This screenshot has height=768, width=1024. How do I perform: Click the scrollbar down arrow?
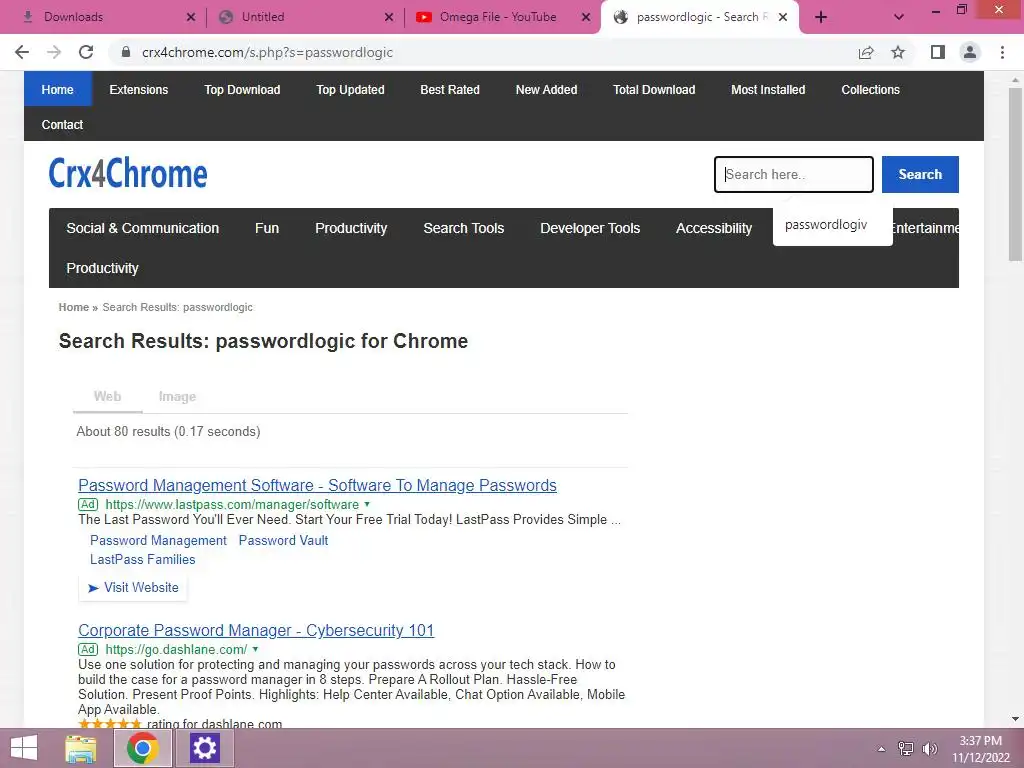(x=1015, y=719)
